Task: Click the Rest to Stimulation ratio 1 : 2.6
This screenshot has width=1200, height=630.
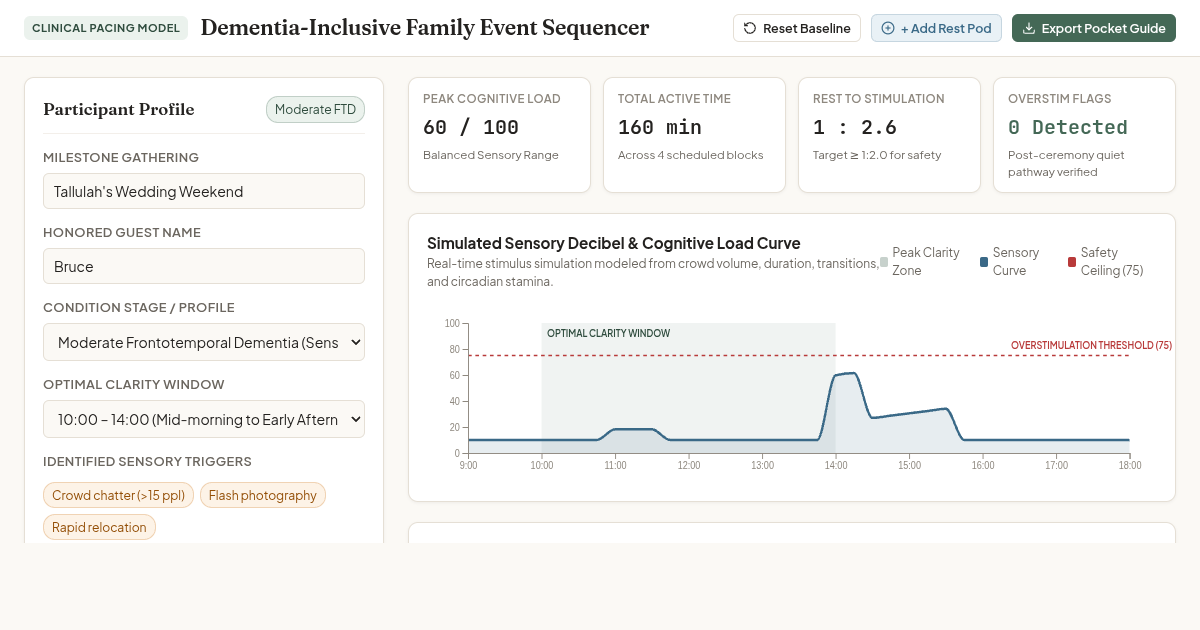Action: 855,127
